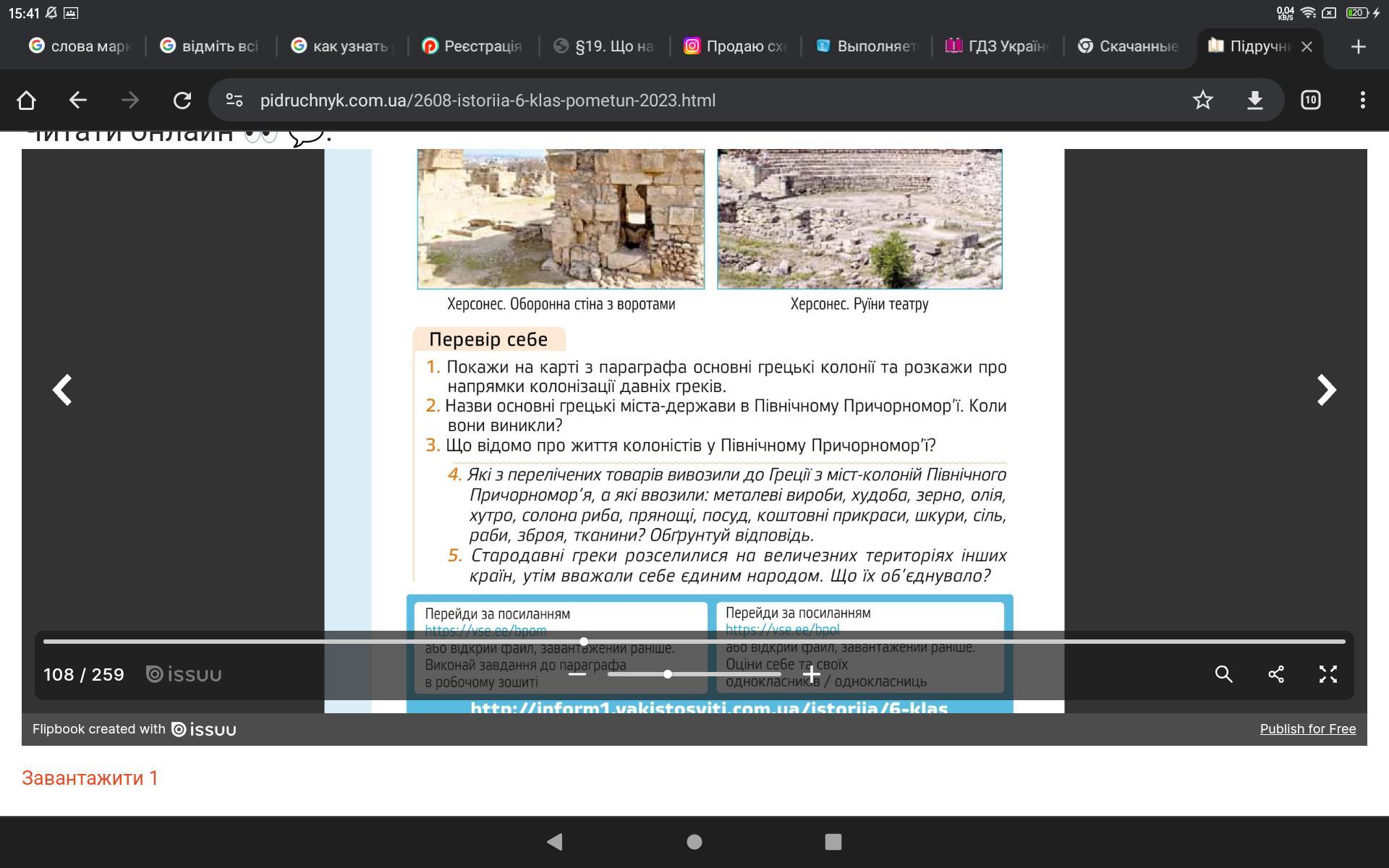Open the browser home page
The width and height of the screenshot is (1389, 868).
[x=26, y=100]
